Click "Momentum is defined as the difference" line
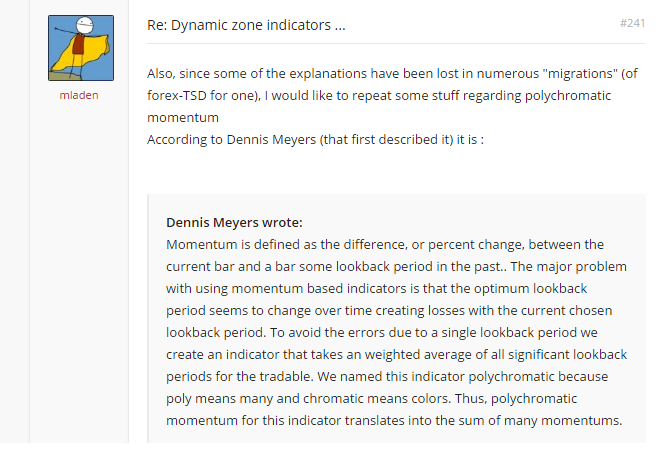The width and height of the screenshot is (662, 460). tap(384, 244)
